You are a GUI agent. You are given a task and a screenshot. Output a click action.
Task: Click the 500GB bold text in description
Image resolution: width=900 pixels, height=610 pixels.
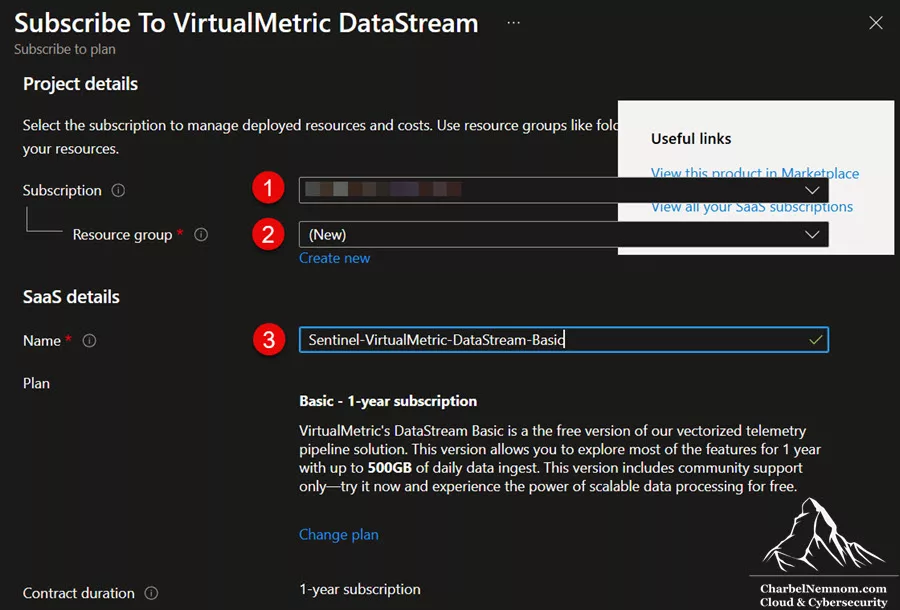[x=390, y=468]
